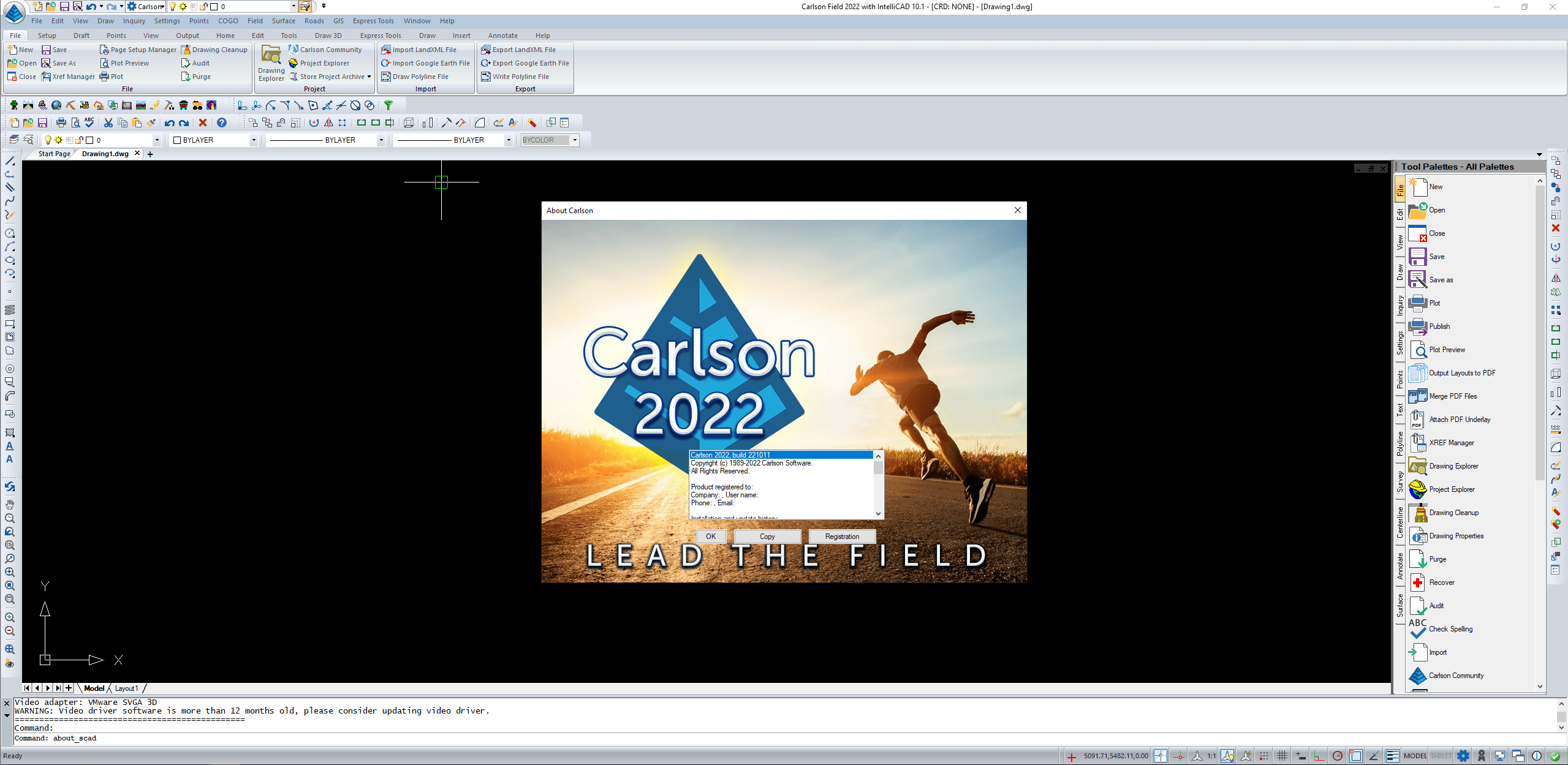This screenshot has width=1568, height=765.
Task: Open Project Explorer in the tool palette
Action: pyautogui.click(x=1451, y=489)
